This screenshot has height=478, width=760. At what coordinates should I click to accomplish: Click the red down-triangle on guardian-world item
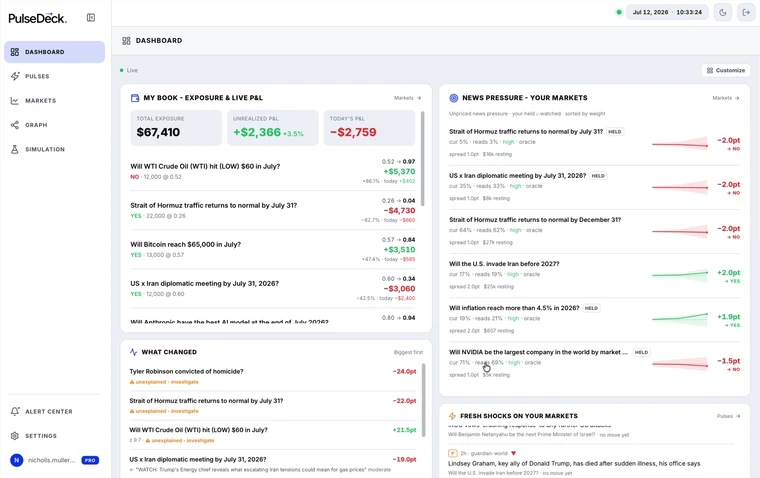514,454
